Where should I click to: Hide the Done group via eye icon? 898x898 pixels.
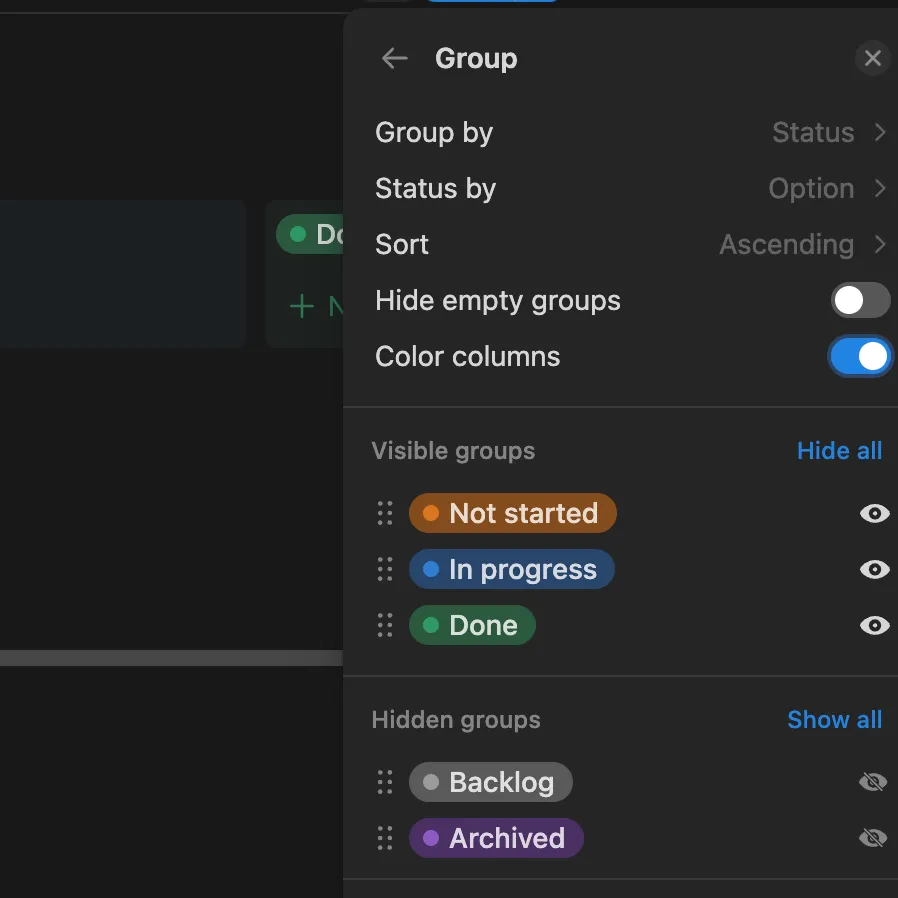[x=875, y=625]
